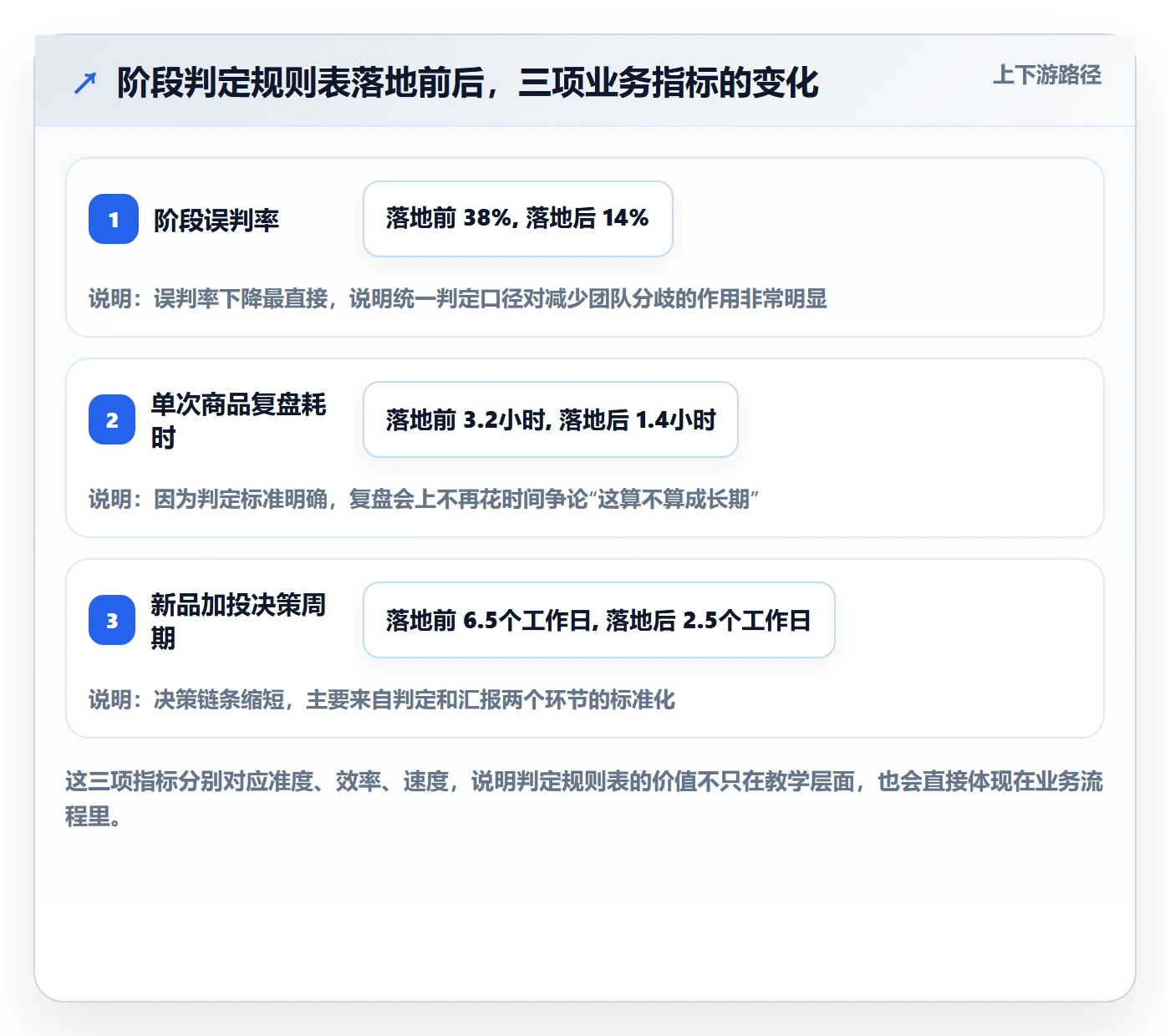Click the summary paragraph starting 这三项指标

(584, 799)
